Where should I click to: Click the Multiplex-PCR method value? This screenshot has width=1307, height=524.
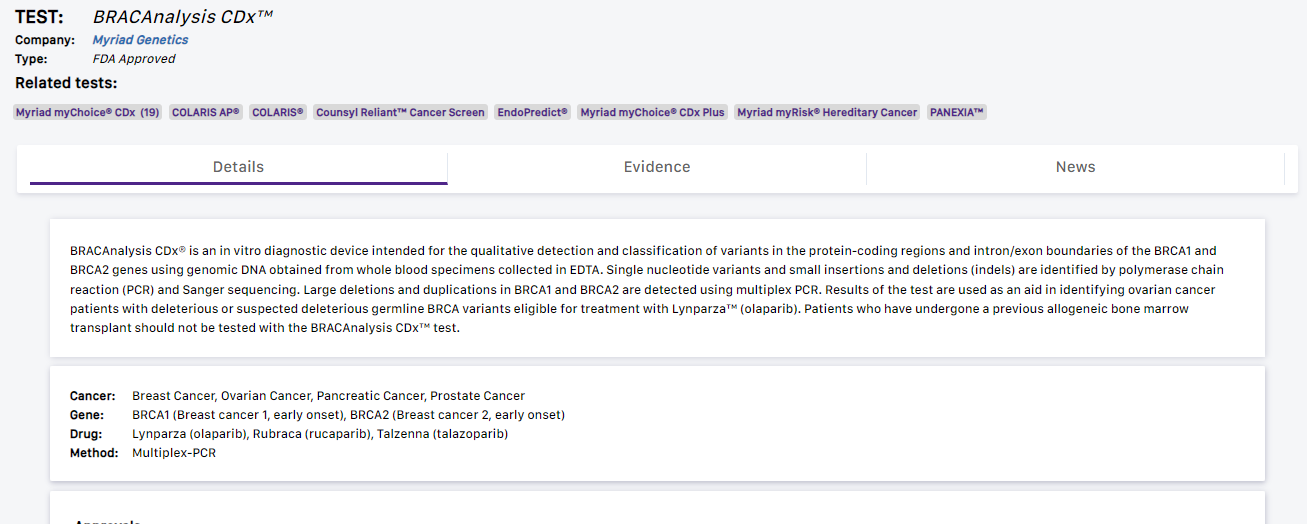pos(174,453)
